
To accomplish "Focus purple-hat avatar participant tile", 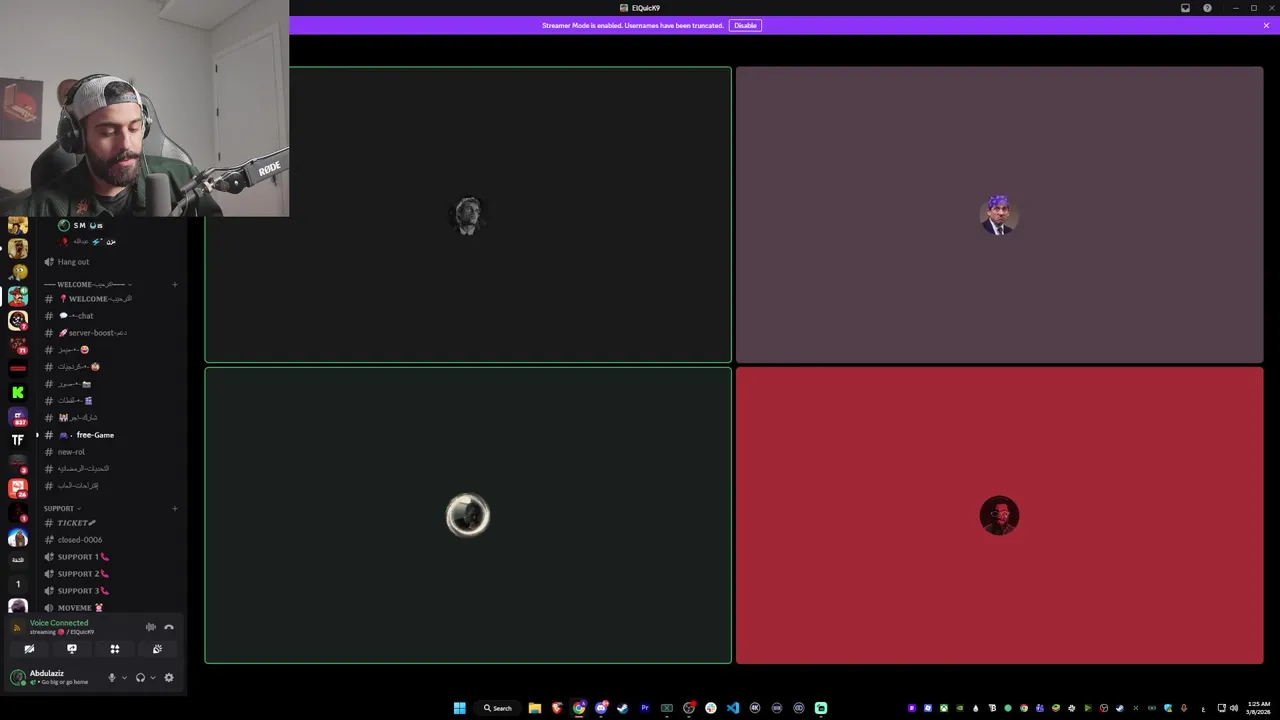I will tap(999, 215).
